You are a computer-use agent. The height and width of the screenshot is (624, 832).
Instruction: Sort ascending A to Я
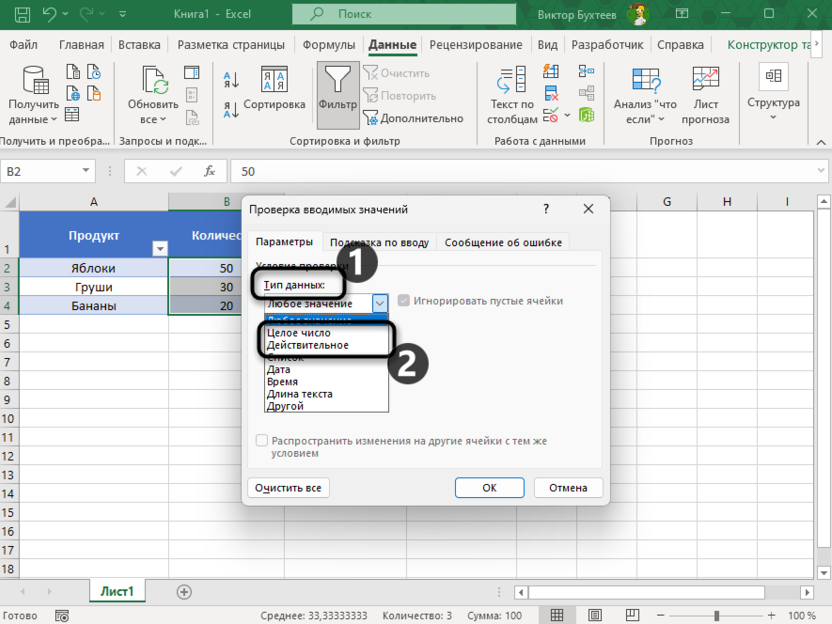(x=231, y=80)
